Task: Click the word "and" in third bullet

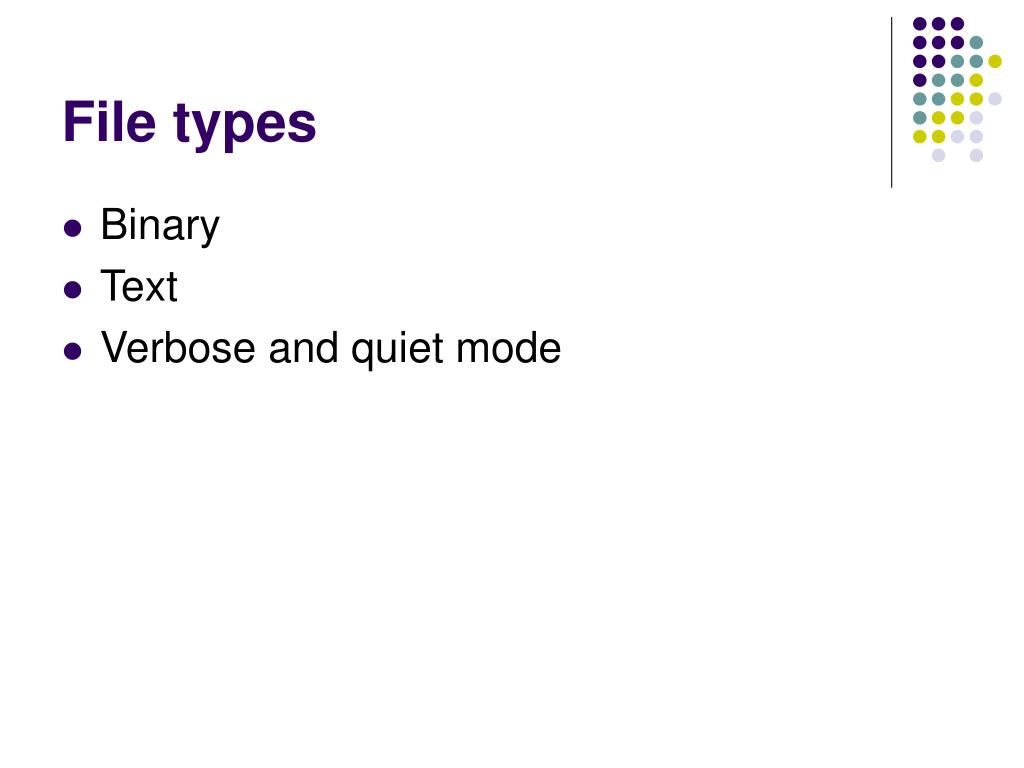Action: pyautogui.click(x=303, y=347)
